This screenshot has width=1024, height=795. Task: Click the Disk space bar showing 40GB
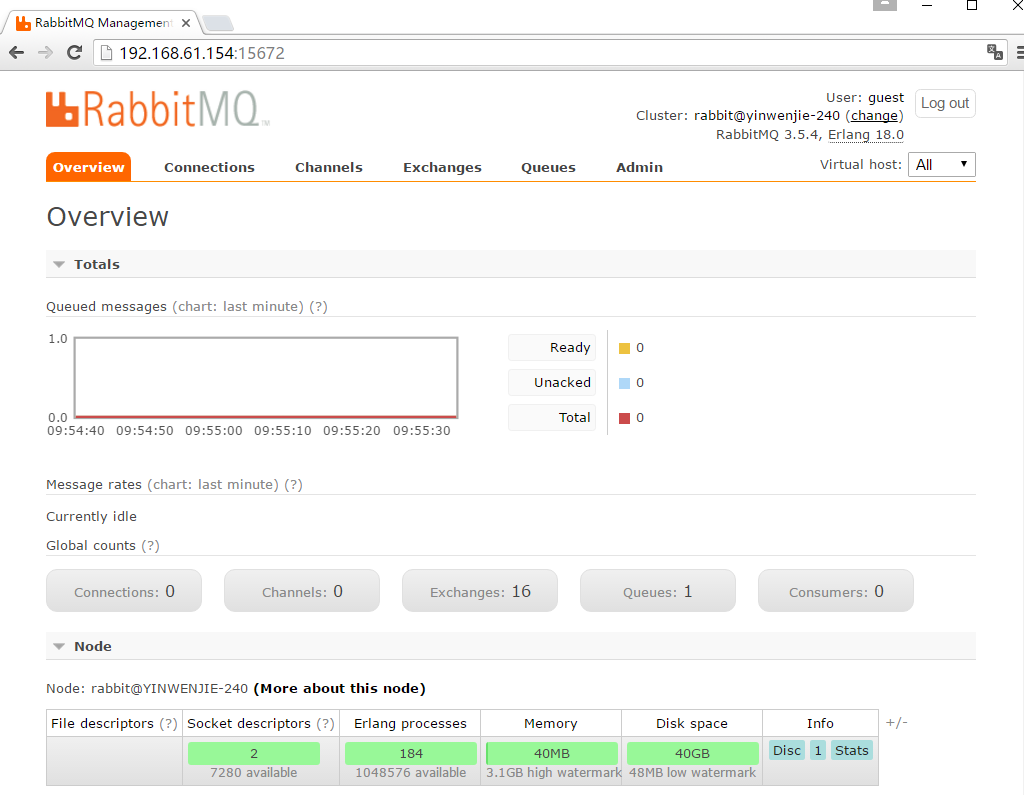(x=692, y=753)
